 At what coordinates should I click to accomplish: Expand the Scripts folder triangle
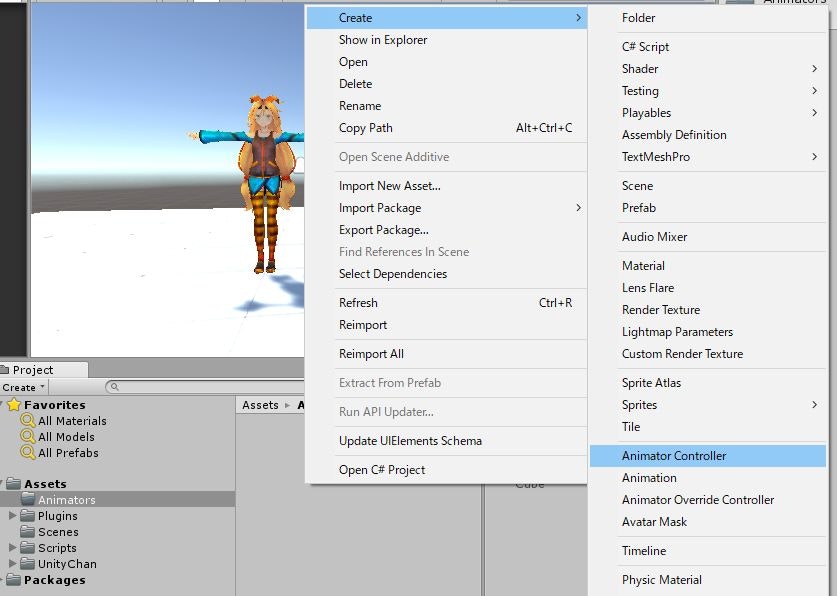pos(12,548)
